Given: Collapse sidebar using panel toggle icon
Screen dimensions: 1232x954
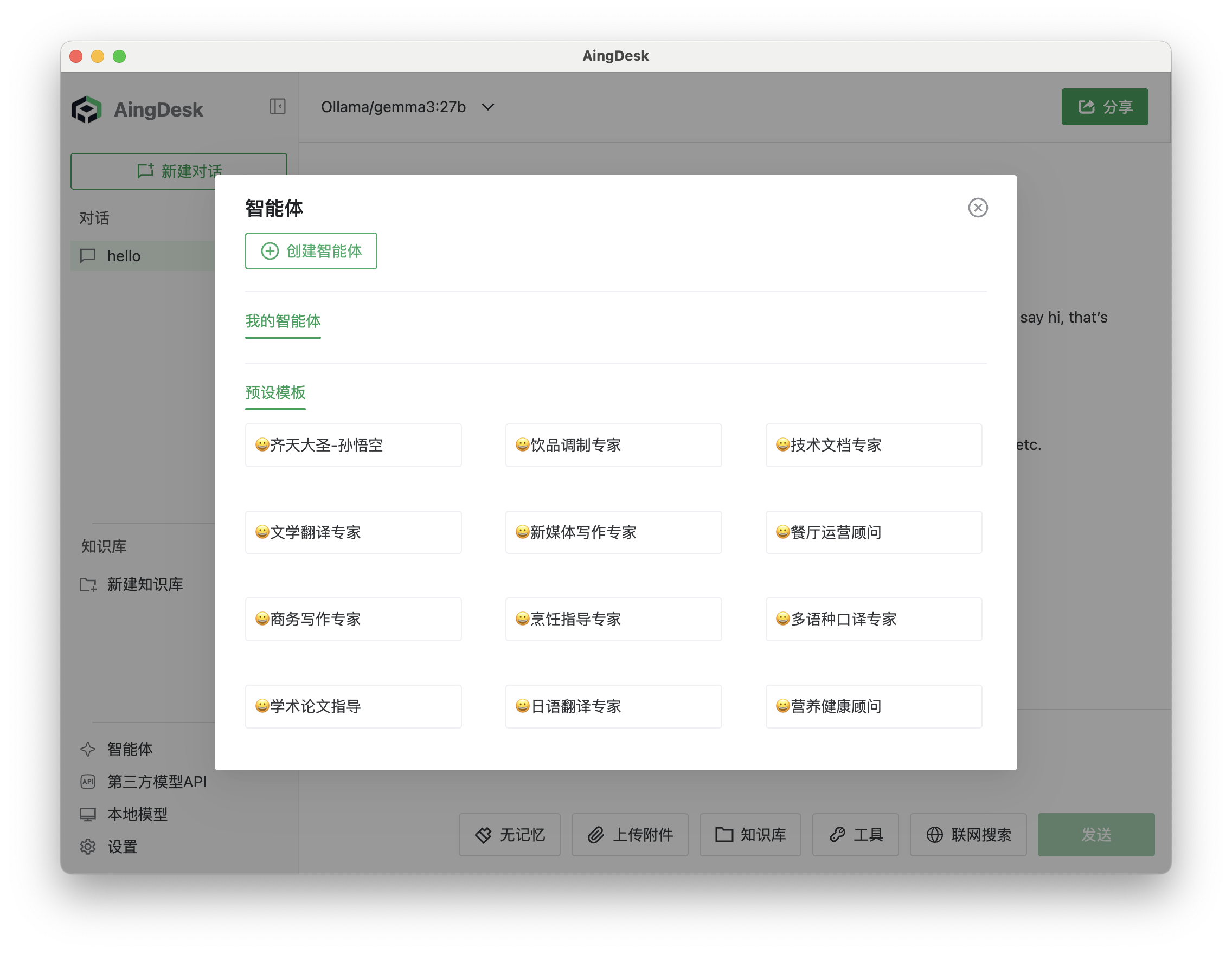Looking at the screenshot, I should pyautogui.click(x=277, y=107).
